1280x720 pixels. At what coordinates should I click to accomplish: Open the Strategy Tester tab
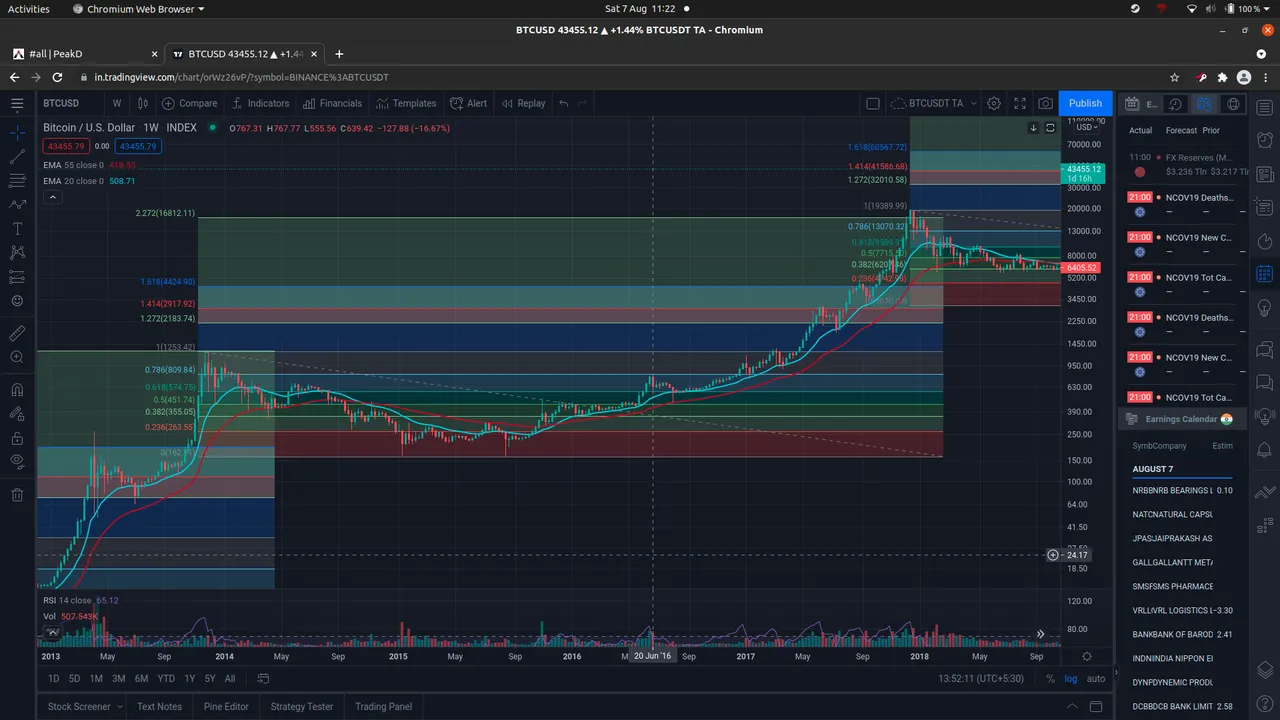302,706
